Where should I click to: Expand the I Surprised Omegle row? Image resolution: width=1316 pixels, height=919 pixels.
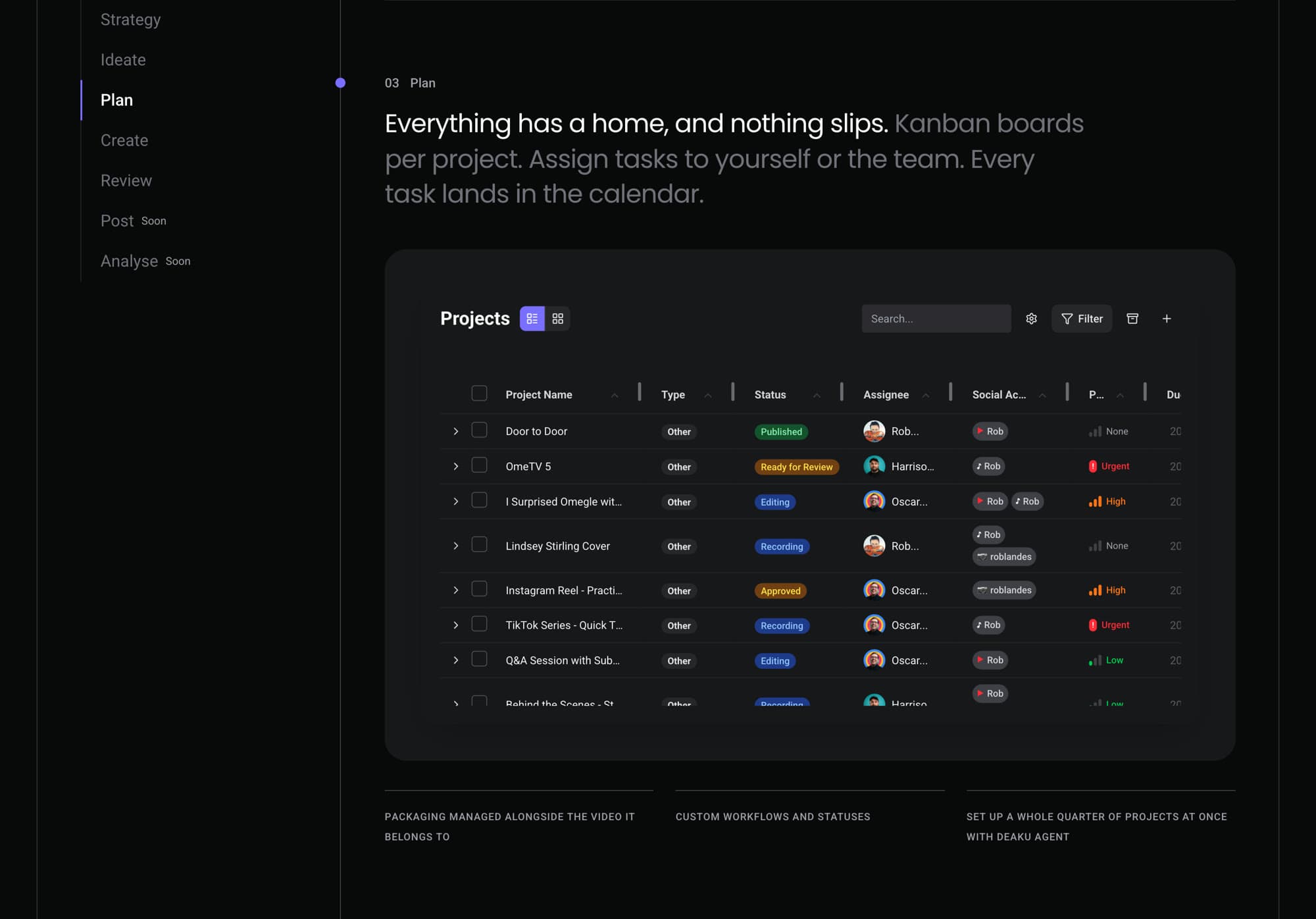click(455, 502)
